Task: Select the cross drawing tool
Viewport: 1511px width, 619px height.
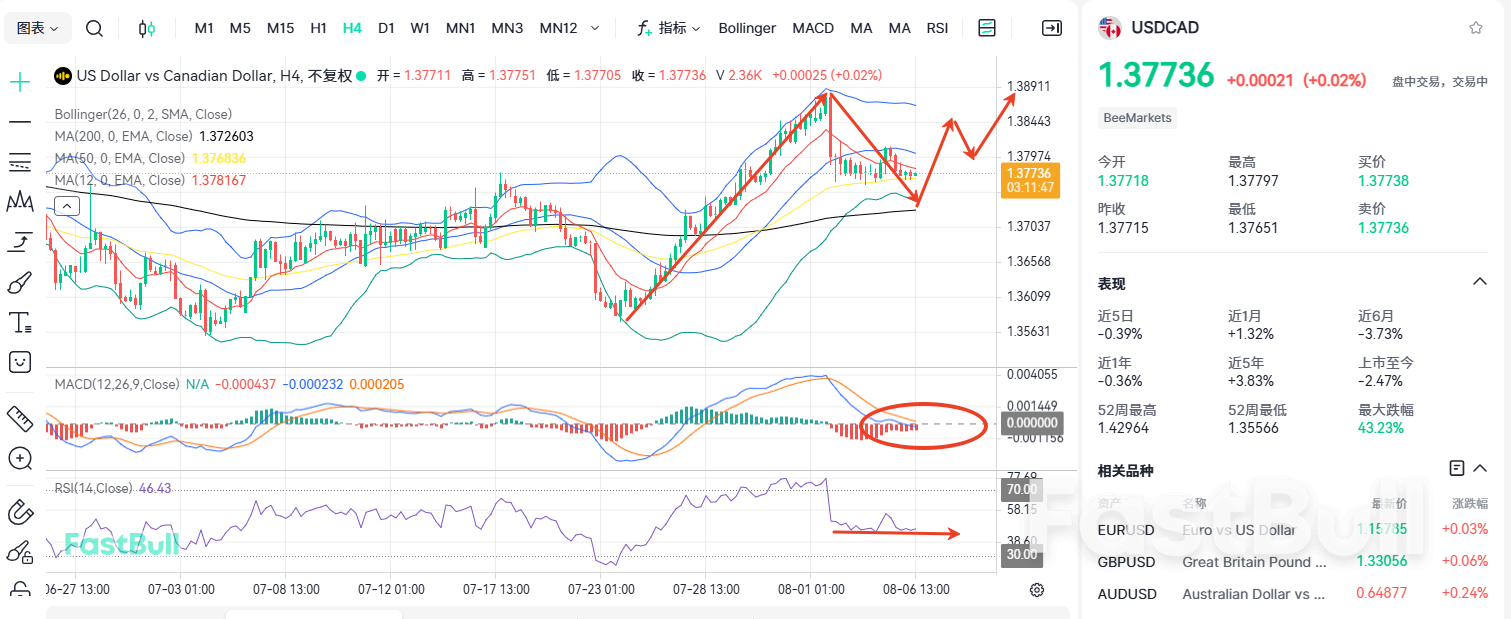Action: pos(20,80)
